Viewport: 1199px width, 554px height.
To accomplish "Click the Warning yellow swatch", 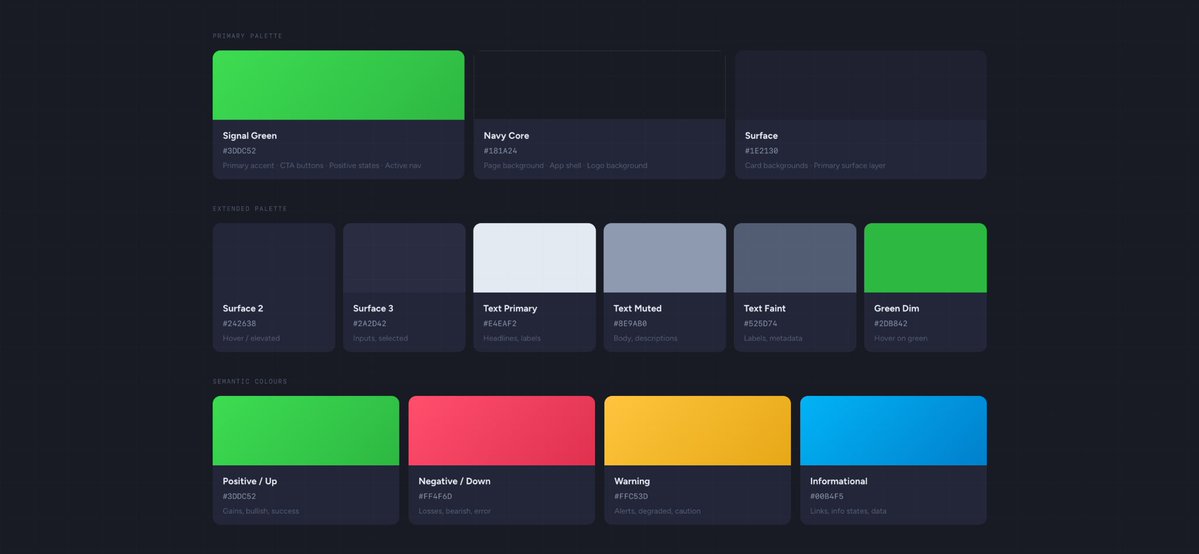I will tap(697, 431).
